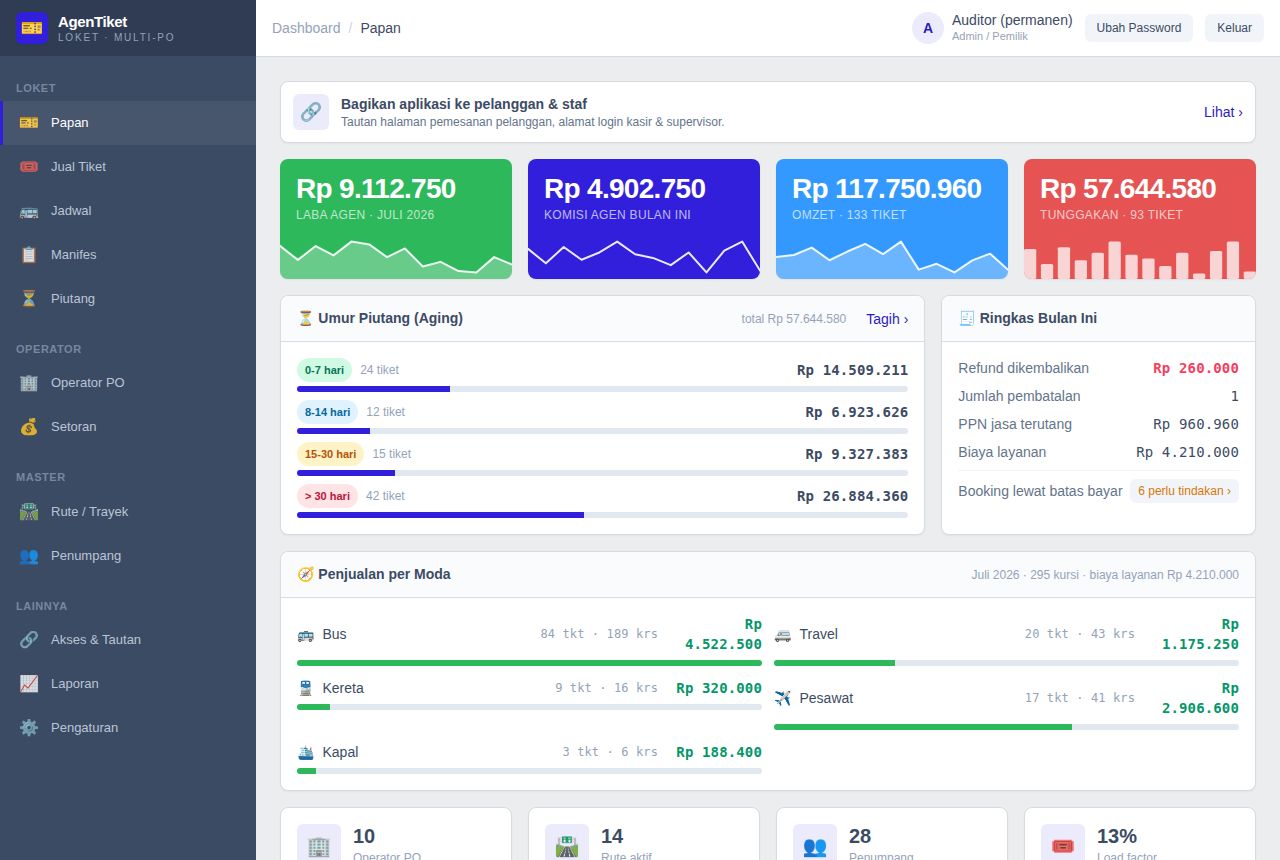Click the Keluar button
Viewport: 1280px width, 860px height.
click(x=1234, y=28)
